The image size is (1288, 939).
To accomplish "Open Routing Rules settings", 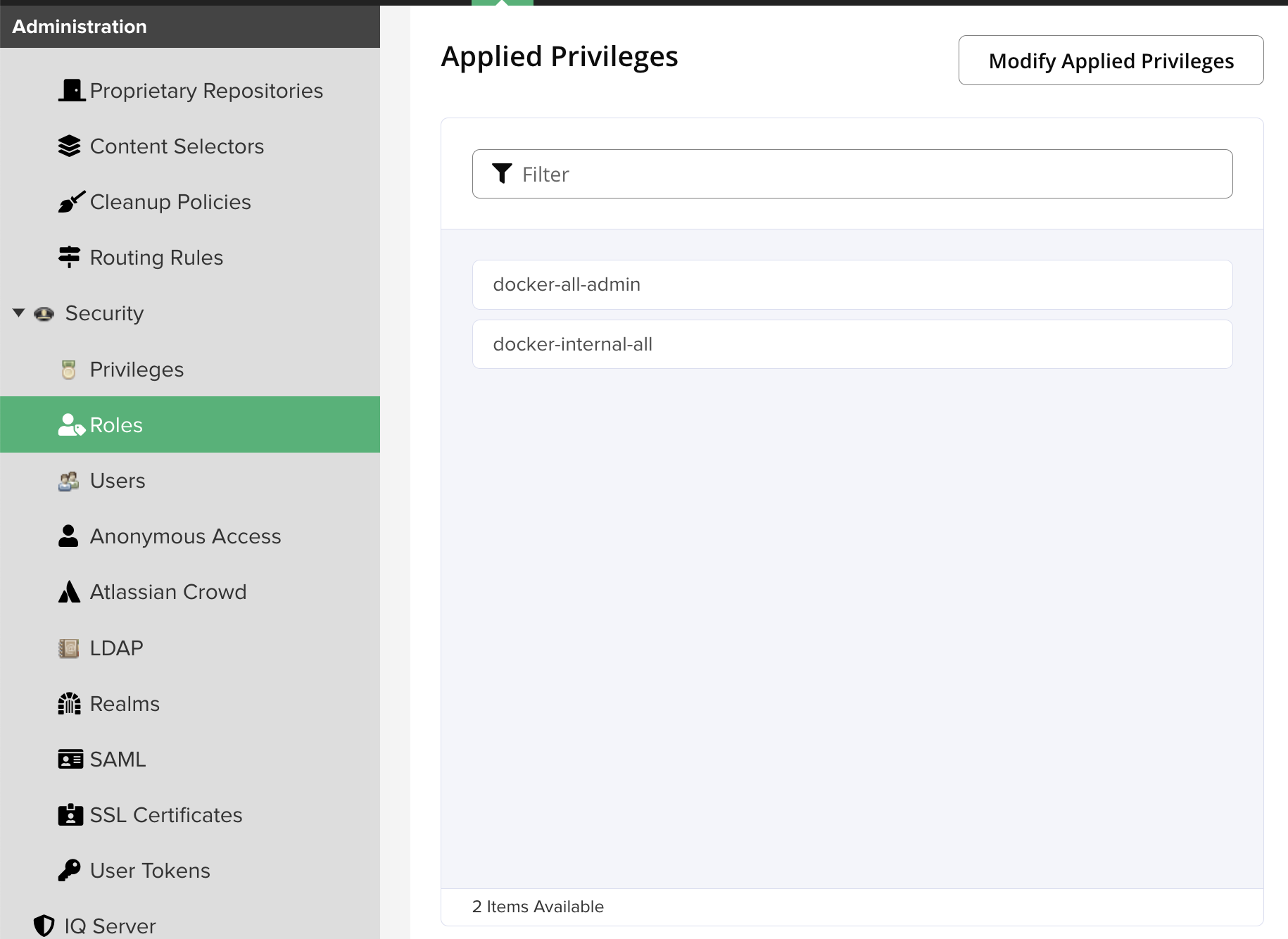I will click(x=156, y=257).
